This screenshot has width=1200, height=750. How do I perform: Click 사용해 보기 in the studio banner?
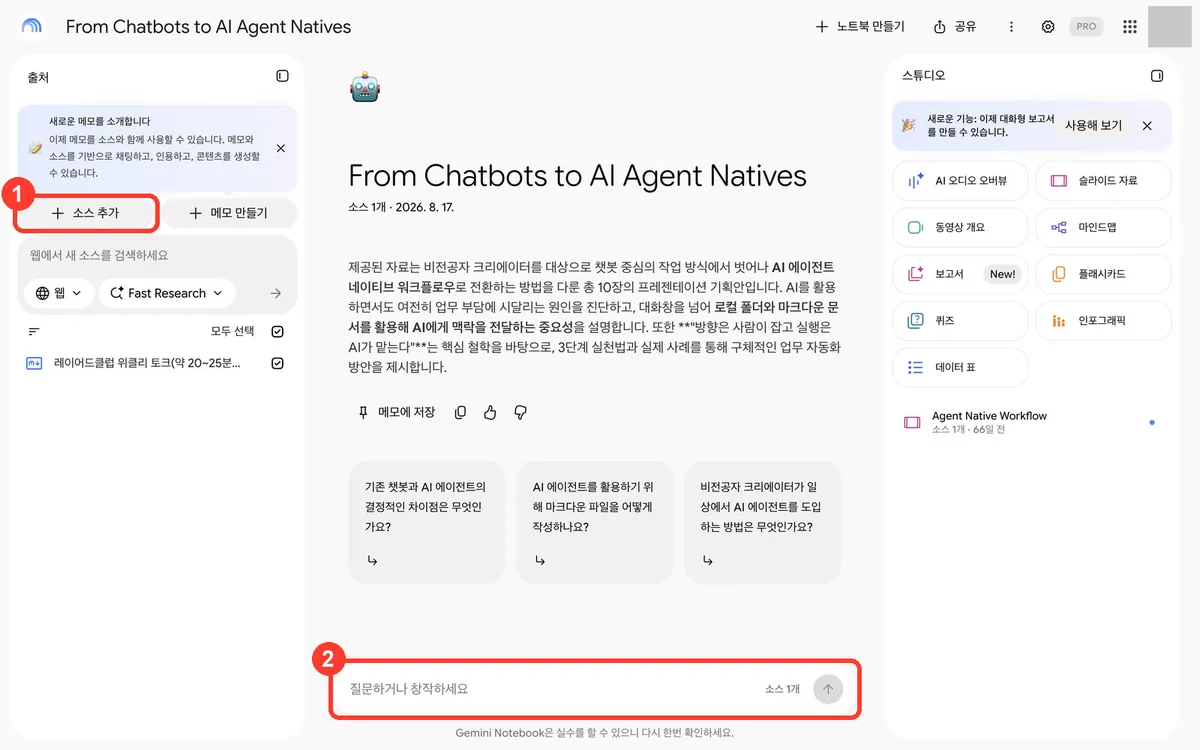coord(1093,126)
